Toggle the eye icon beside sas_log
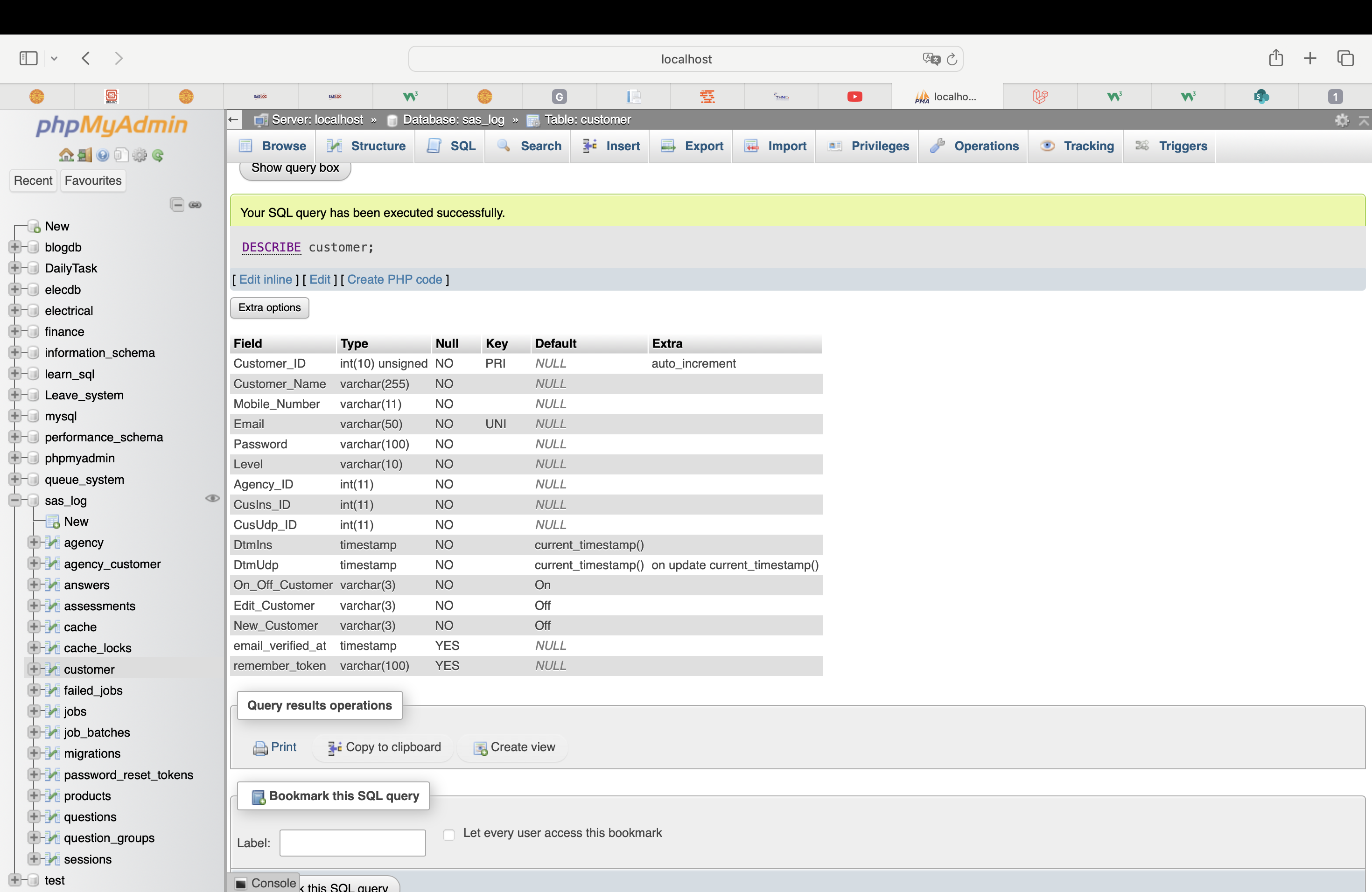Image resolution: width=1372 pixels, height=892 pixels. coord(212,498)
